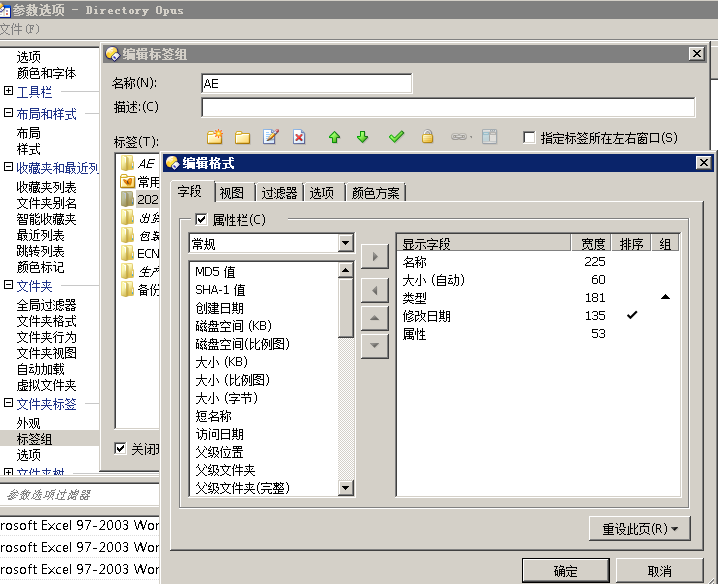
Task: Move tab up with green up arrow
Action: (x=335, y=137)
